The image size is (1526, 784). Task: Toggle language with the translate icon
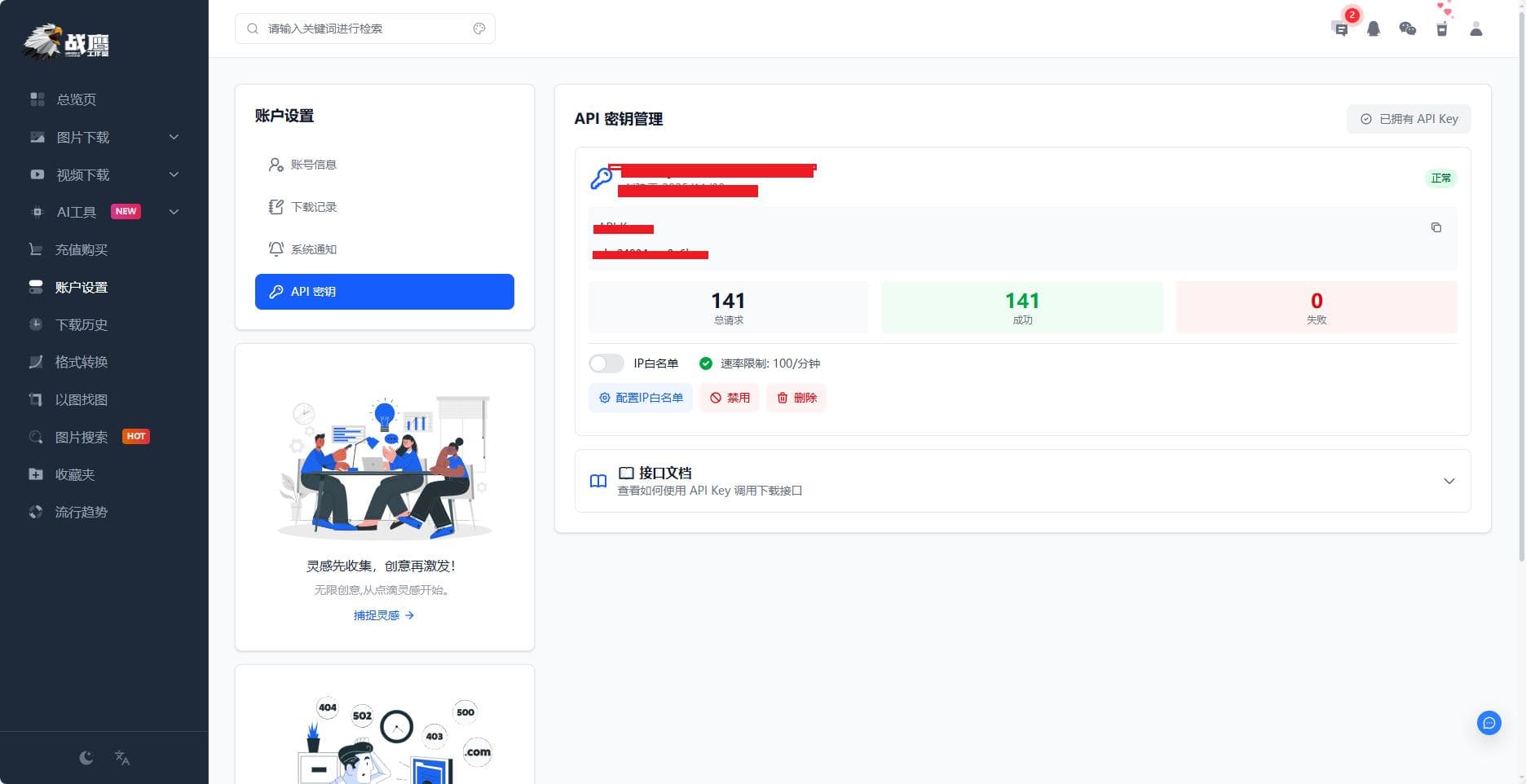coord(122,758)
